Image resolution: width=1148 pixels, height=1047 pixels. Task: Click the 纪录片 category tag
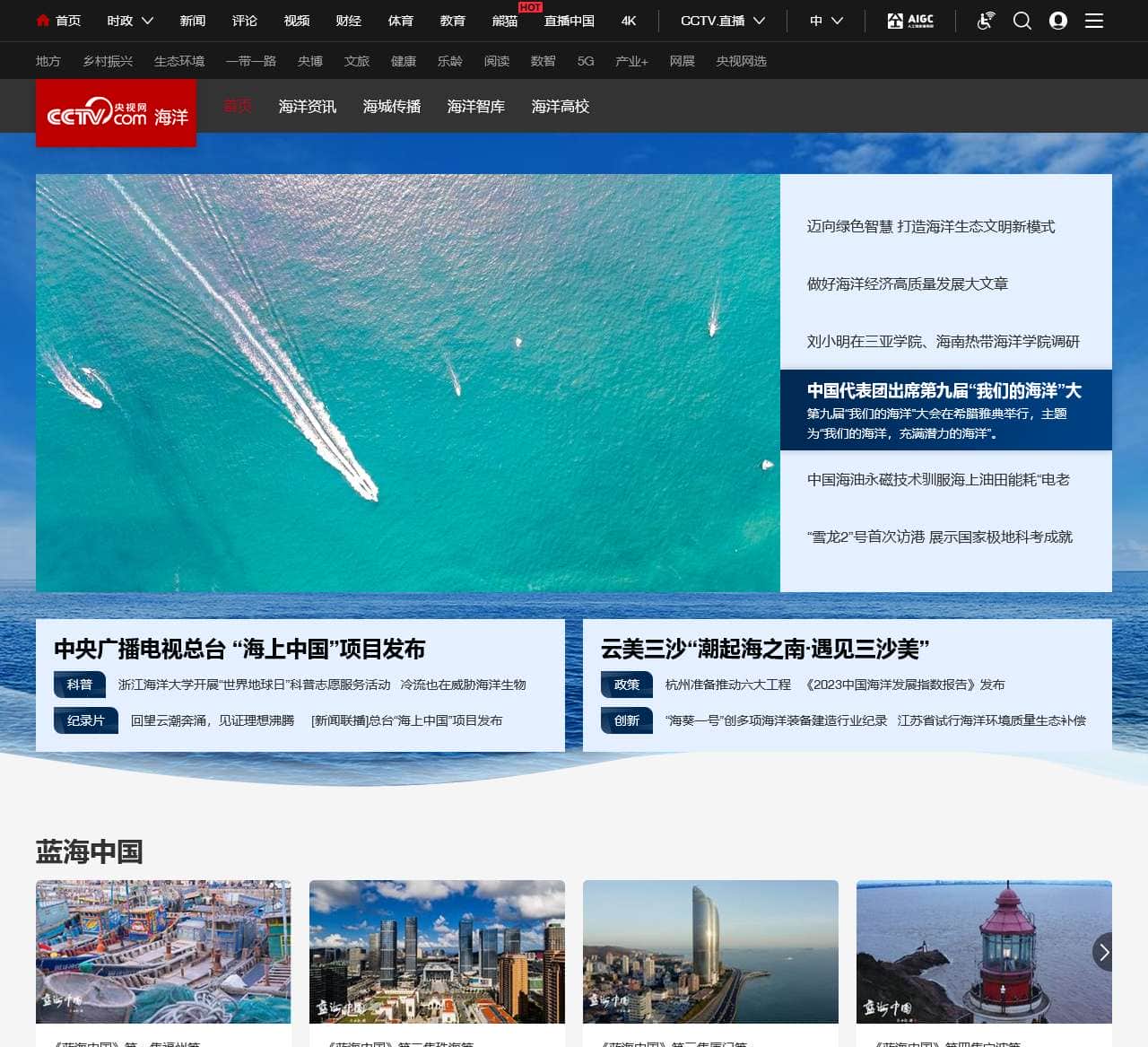point(86,720)
